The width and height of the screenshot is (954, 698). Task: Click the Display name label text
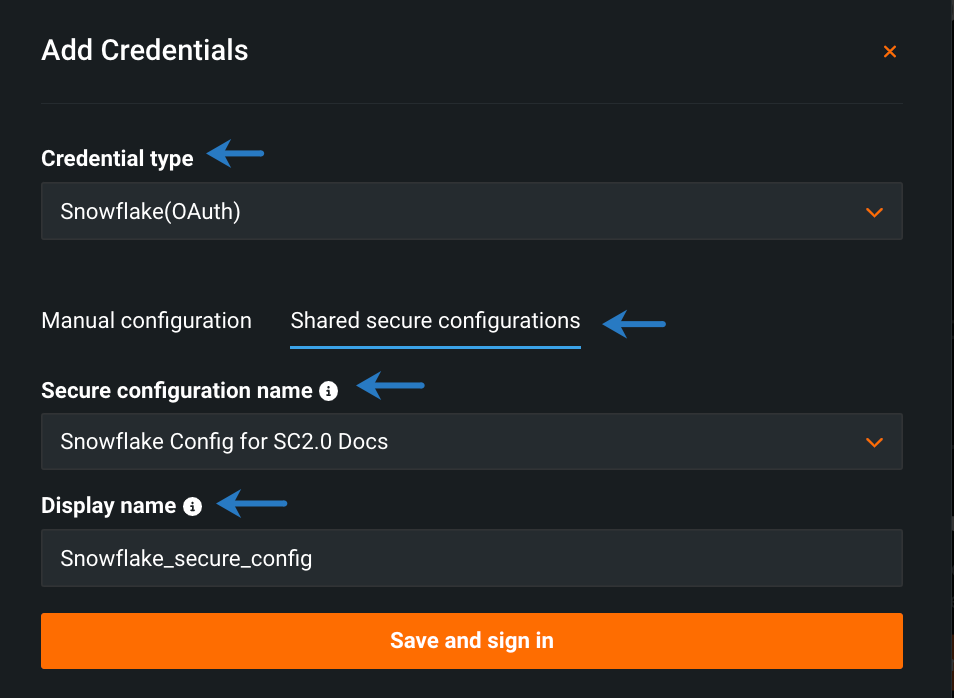tap(108, 506)
